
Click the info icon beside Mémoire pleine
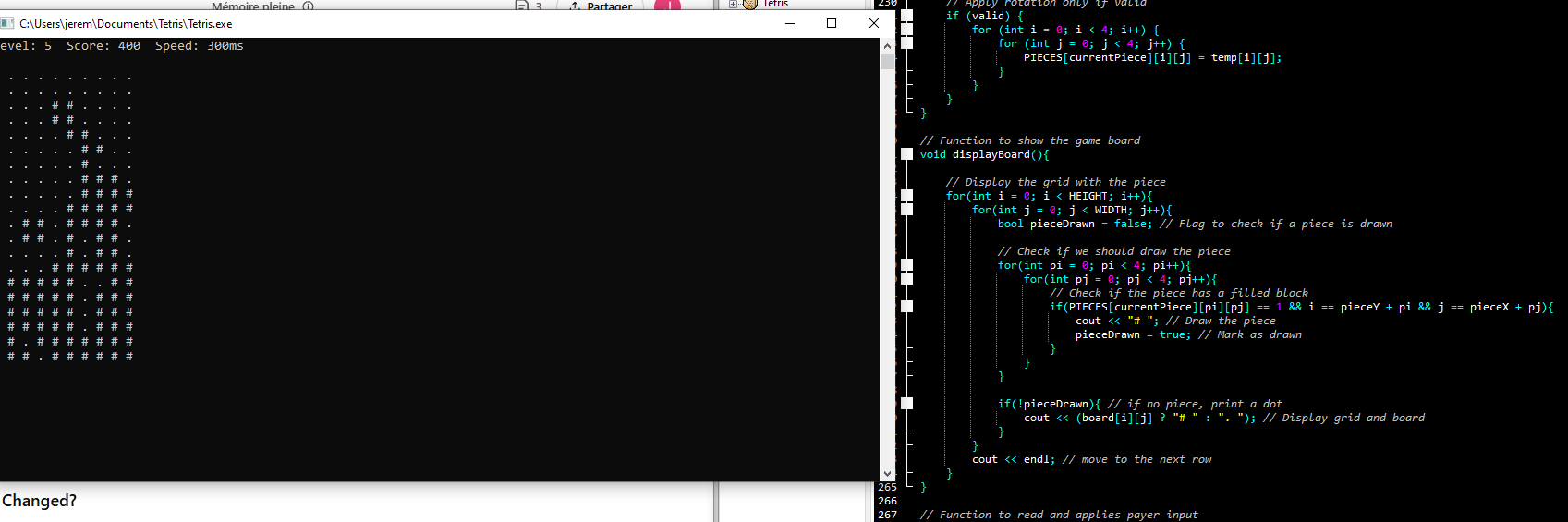point(308,6)
